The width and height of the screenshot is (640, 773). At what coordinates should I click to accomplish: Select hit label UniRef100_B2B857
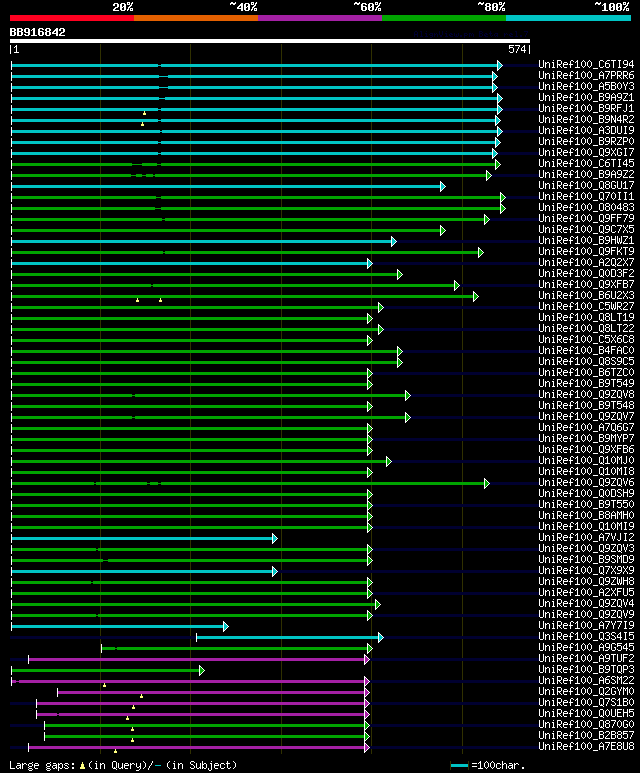click(586, 736)
